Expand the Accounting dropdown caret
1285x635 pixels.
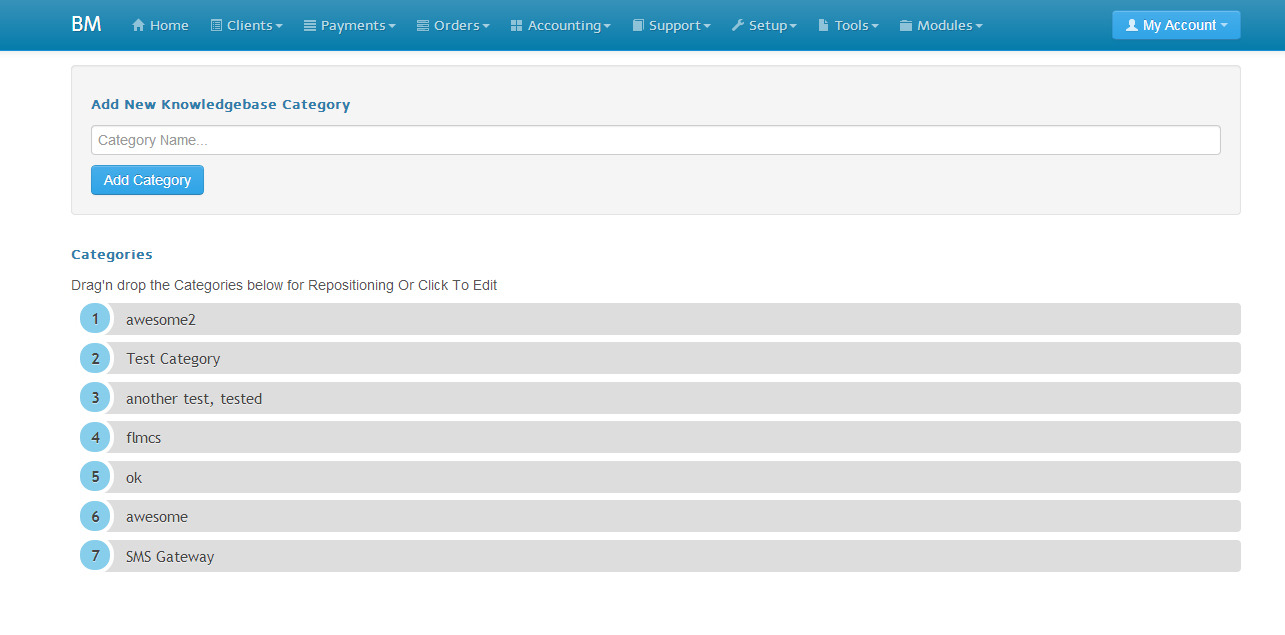(607, 26)
